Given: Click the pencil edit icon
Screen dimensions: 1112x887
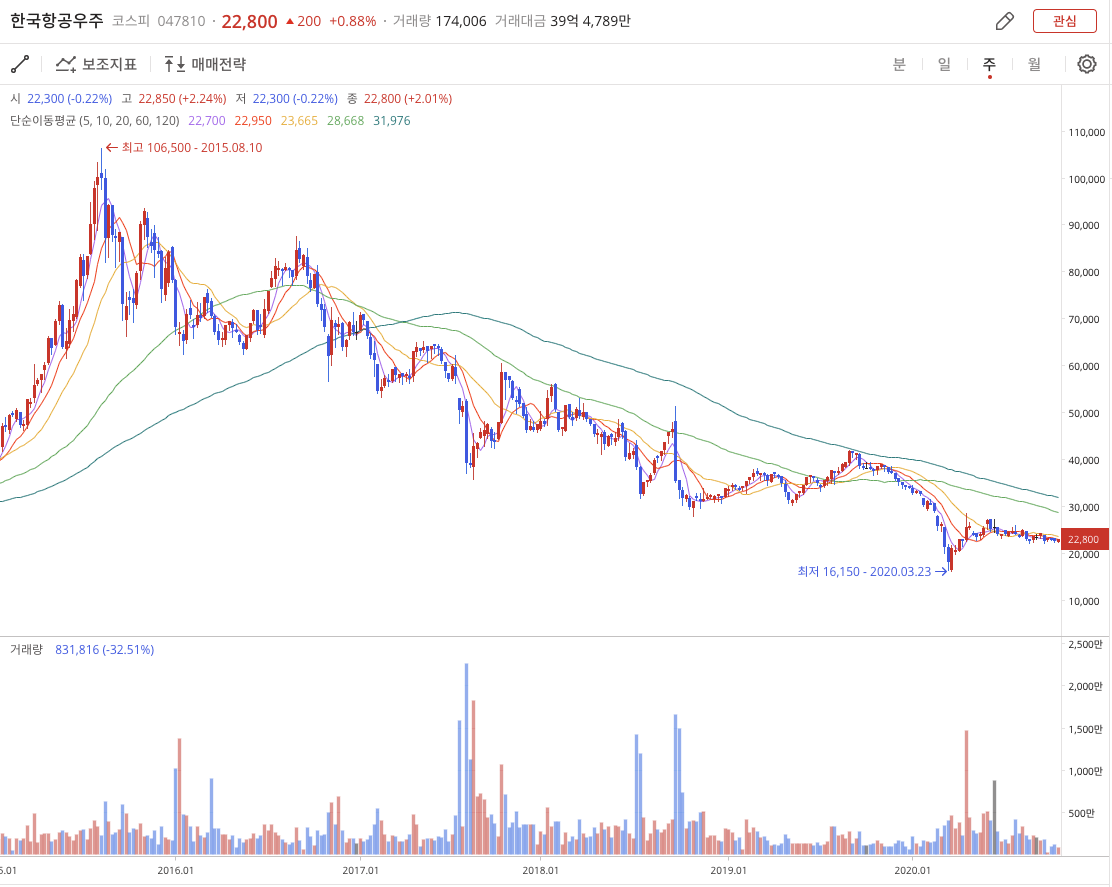Looking at the screenshot, I should click(1004, 21).
